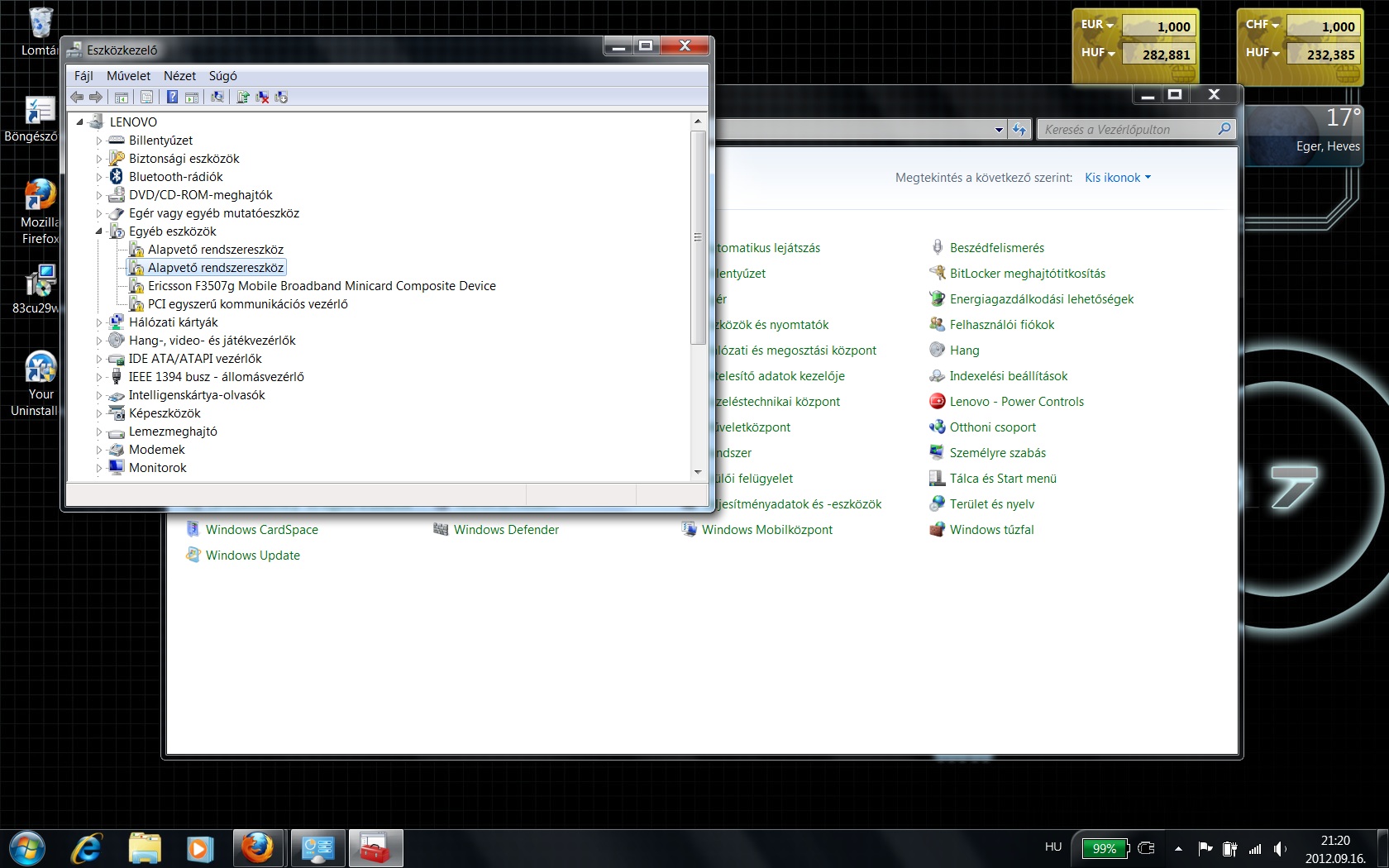Open the Properties toolbar icon

pyautogui.click(x=146, y=97)
